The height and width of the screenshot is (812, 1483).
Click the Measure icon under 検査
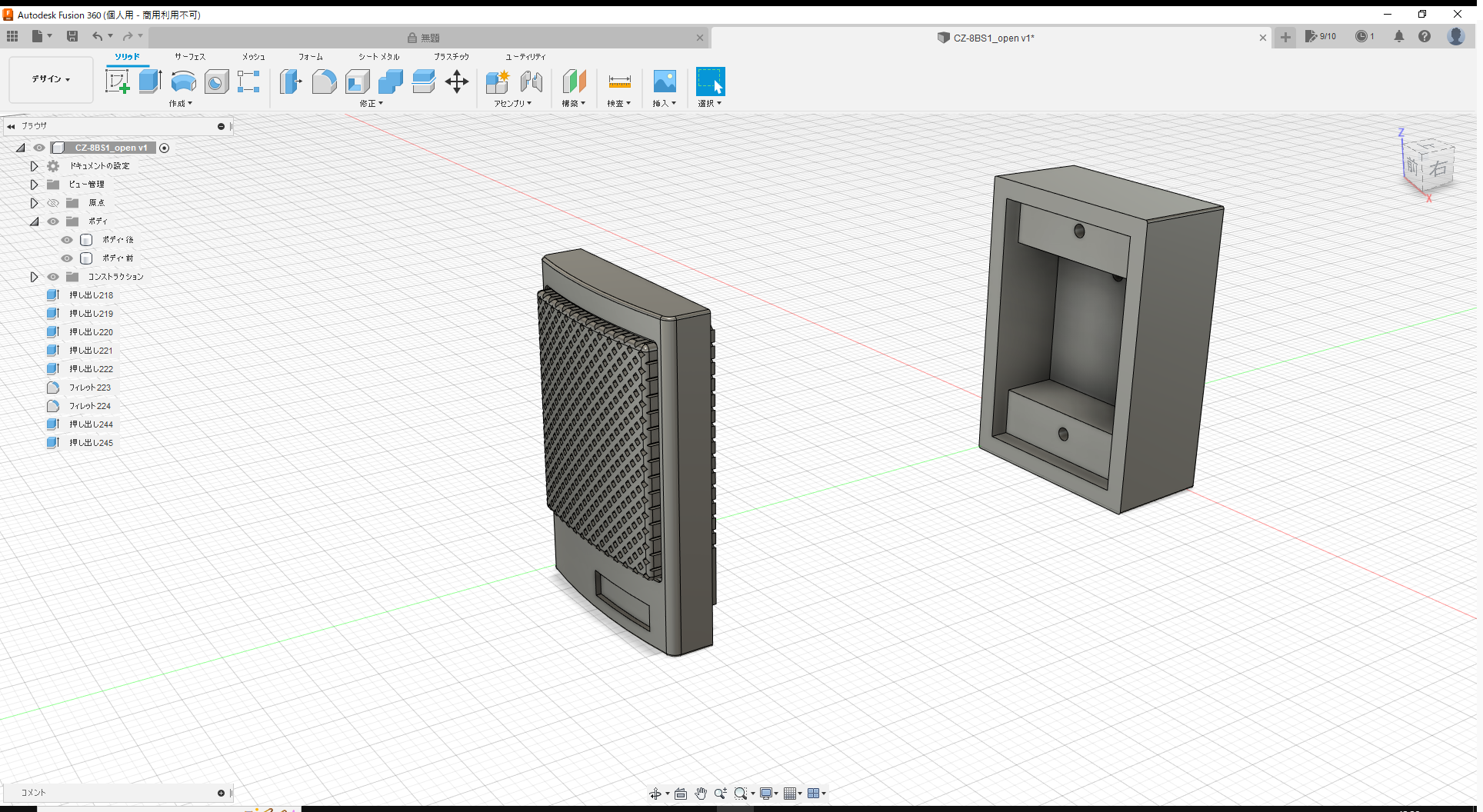click(619, 82)
